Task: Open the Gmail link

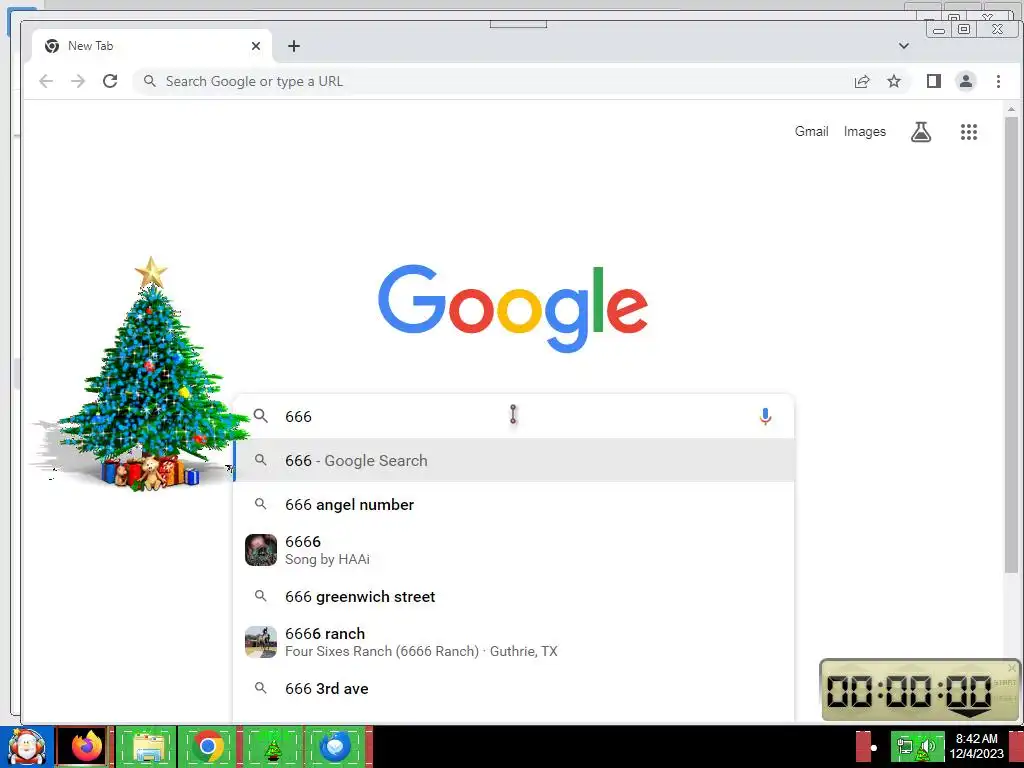Action: [x=812, y=131]
